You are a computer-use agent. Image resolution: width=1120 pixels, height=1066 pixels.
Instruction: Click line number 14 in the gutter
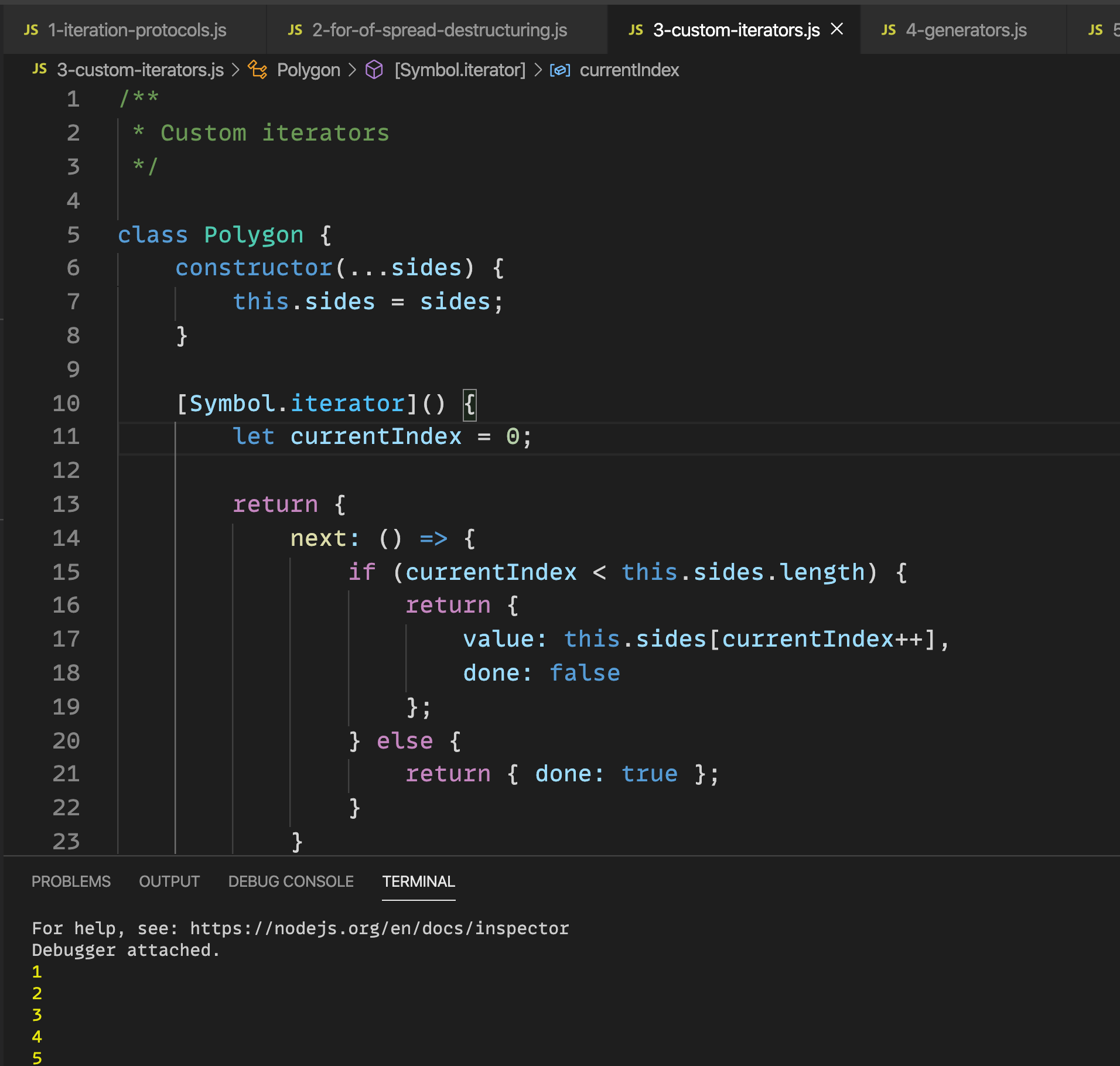(66, 538)
